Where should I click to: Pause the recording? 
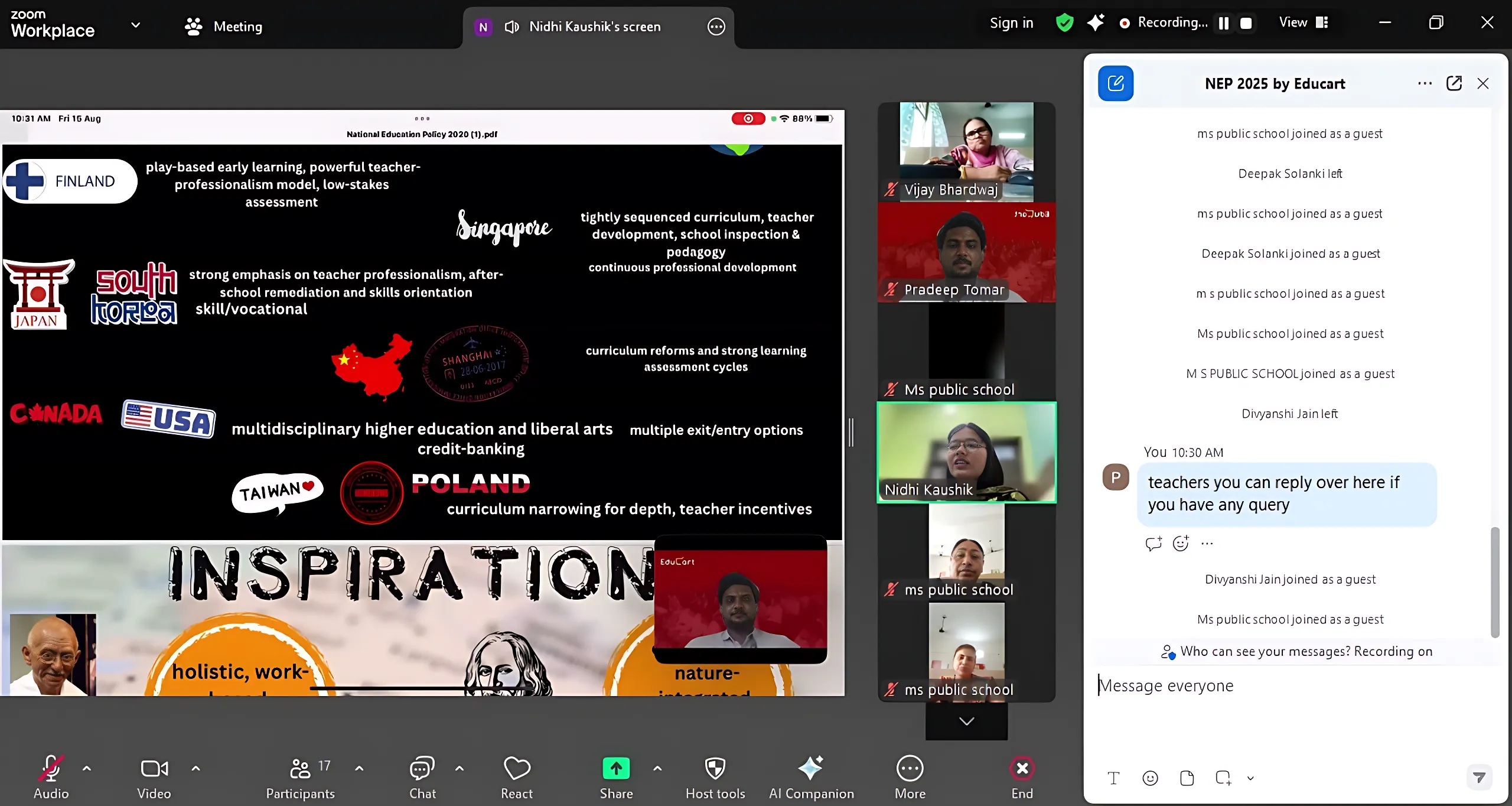pos(1224,23)
